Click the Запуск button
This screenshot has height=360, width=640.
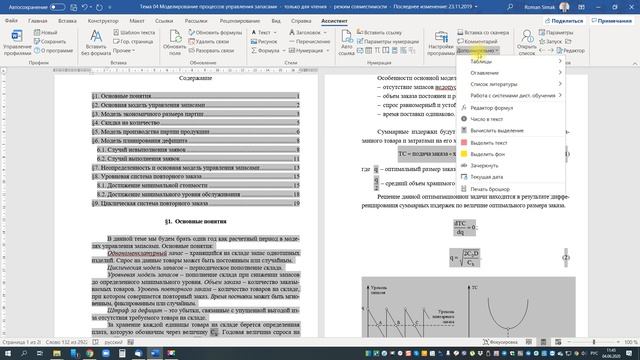click(551, 41)
